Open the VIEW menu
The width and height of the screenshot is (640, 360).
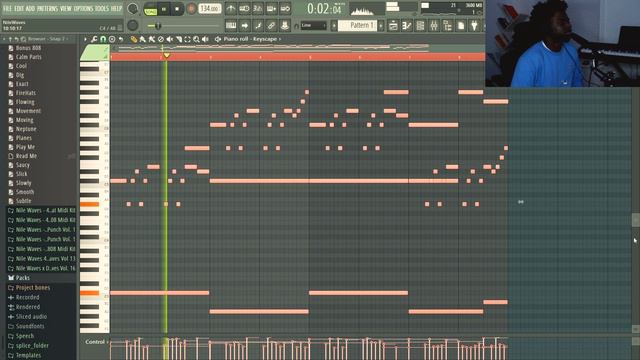(66, 8)
